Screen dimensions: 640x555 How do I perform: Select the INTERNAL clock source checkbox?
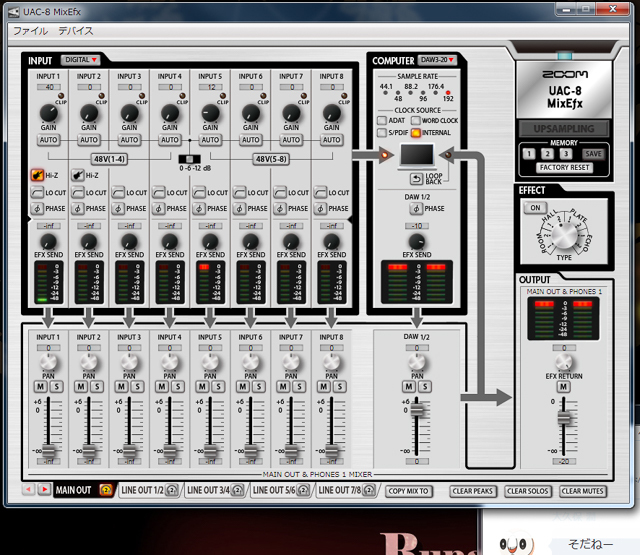(x=416, y=133)
